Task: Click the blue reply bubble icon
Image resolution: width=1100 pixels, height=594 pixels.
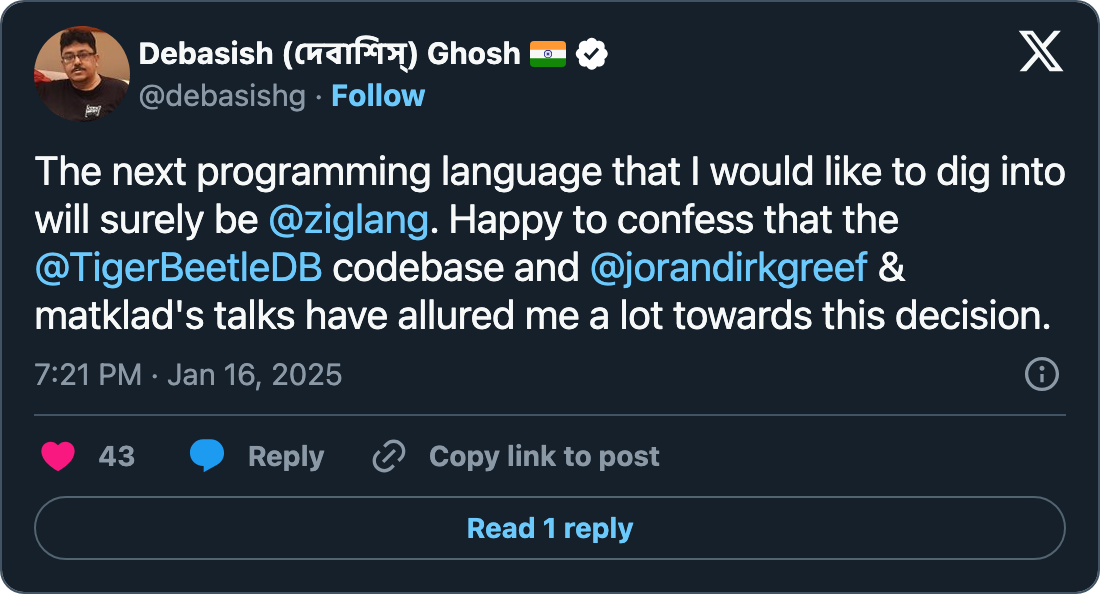Action: (207, 456)
